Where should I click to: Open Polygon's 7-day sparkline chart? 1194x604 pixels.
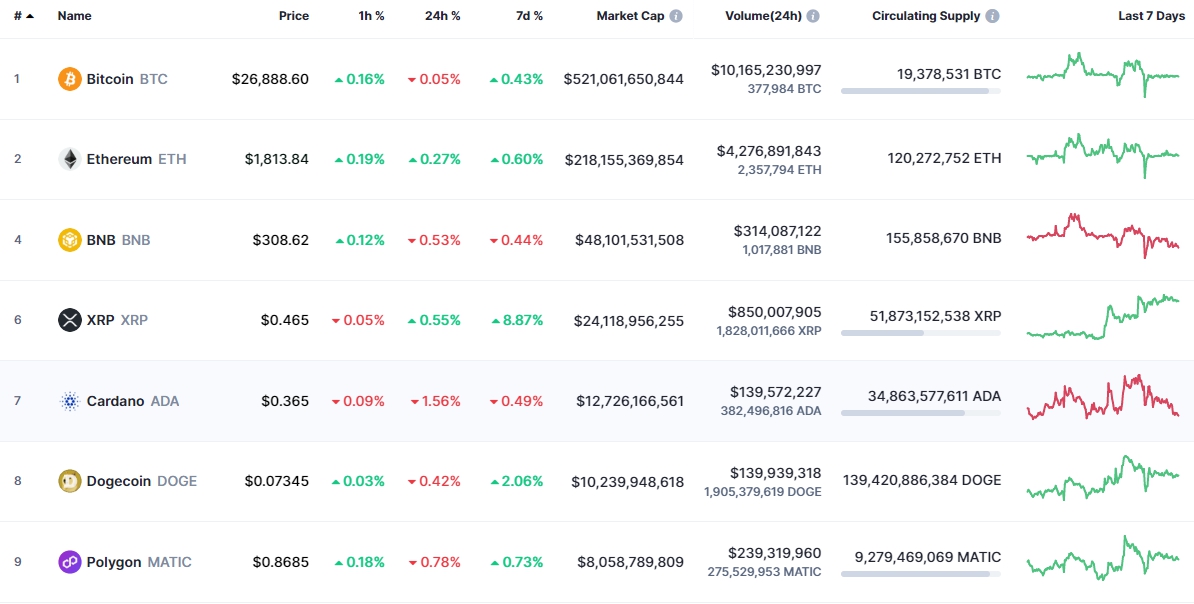pos(1103,558)
